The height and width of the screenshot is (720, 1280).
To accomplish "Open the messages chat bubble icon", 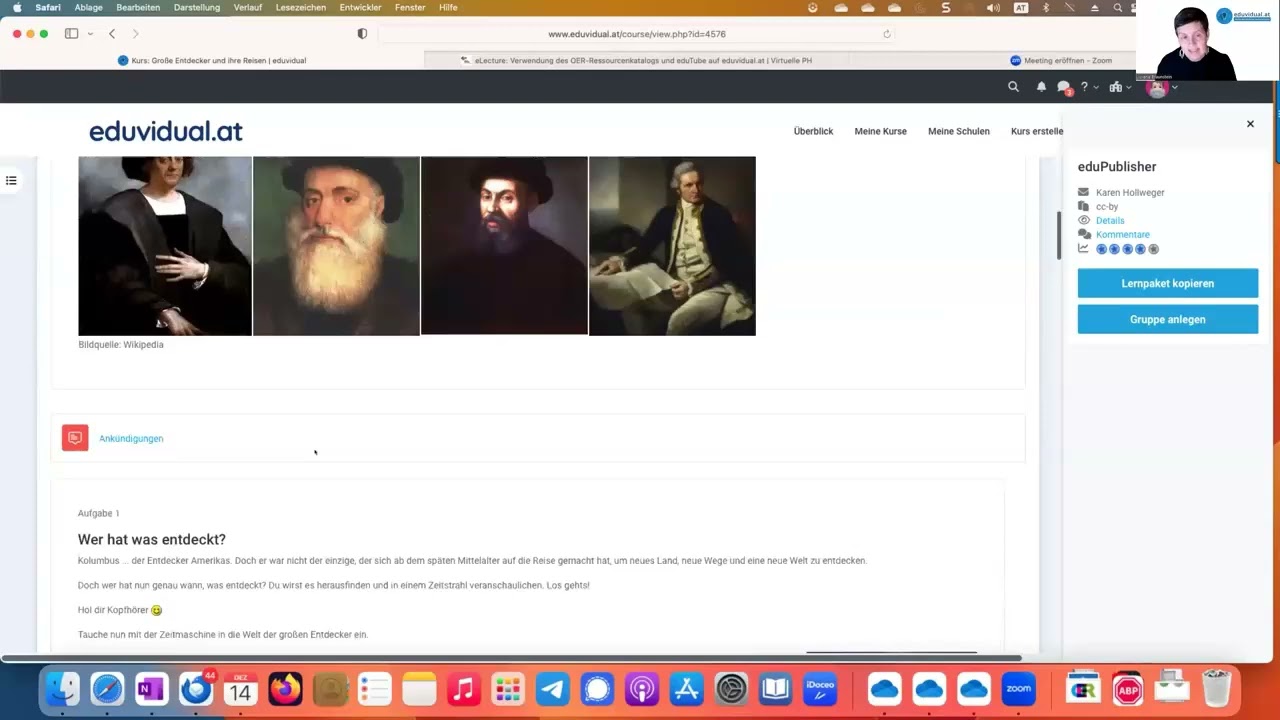I will 1064,88.
